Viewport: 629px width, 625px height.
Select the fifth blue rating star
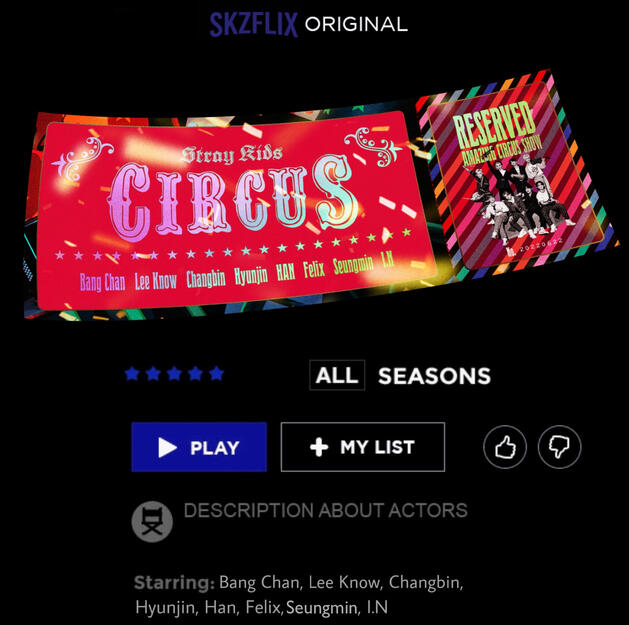[216, 374]
